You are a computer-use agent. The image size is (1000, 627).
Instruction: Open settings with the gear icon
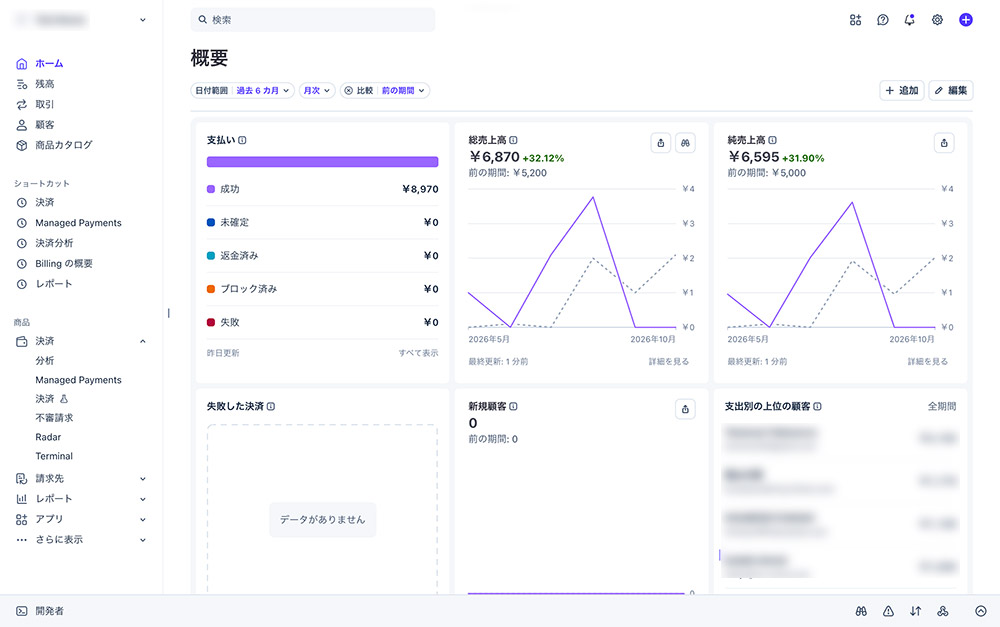[937, 20]
